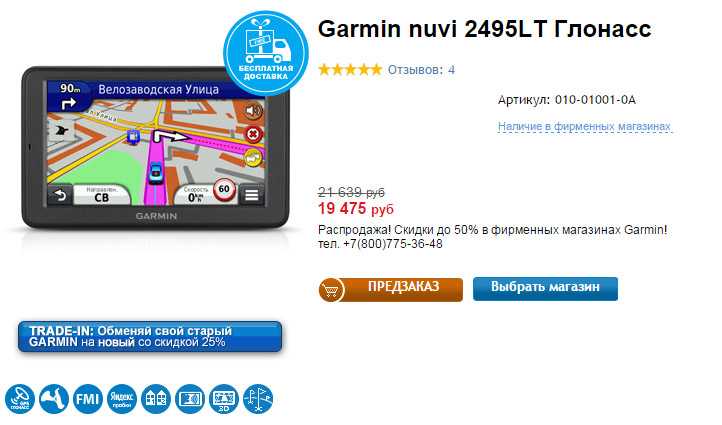Click the speaker icon on navigator screen
The image size is (722, 425).
[x=253, y=111]
